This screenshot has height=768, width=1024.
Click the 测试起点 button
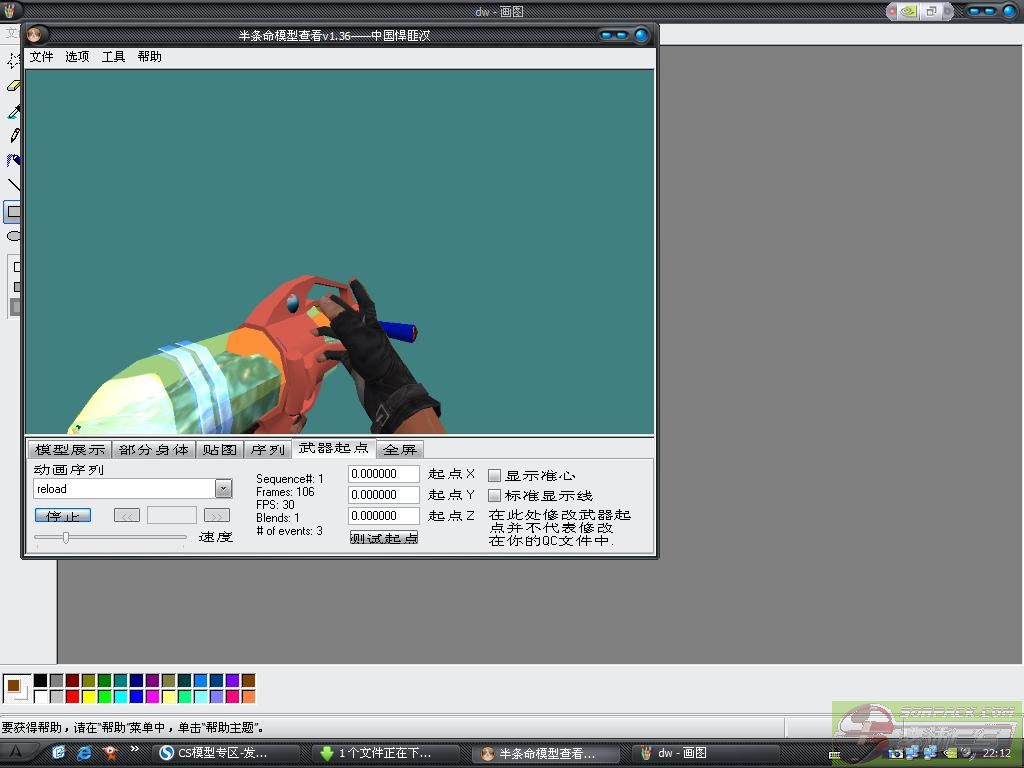point(384,538)
